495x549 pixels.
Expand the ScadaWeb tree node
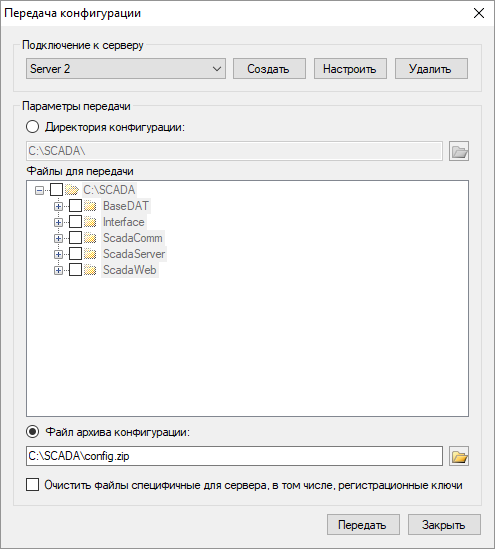click(58, 271)
